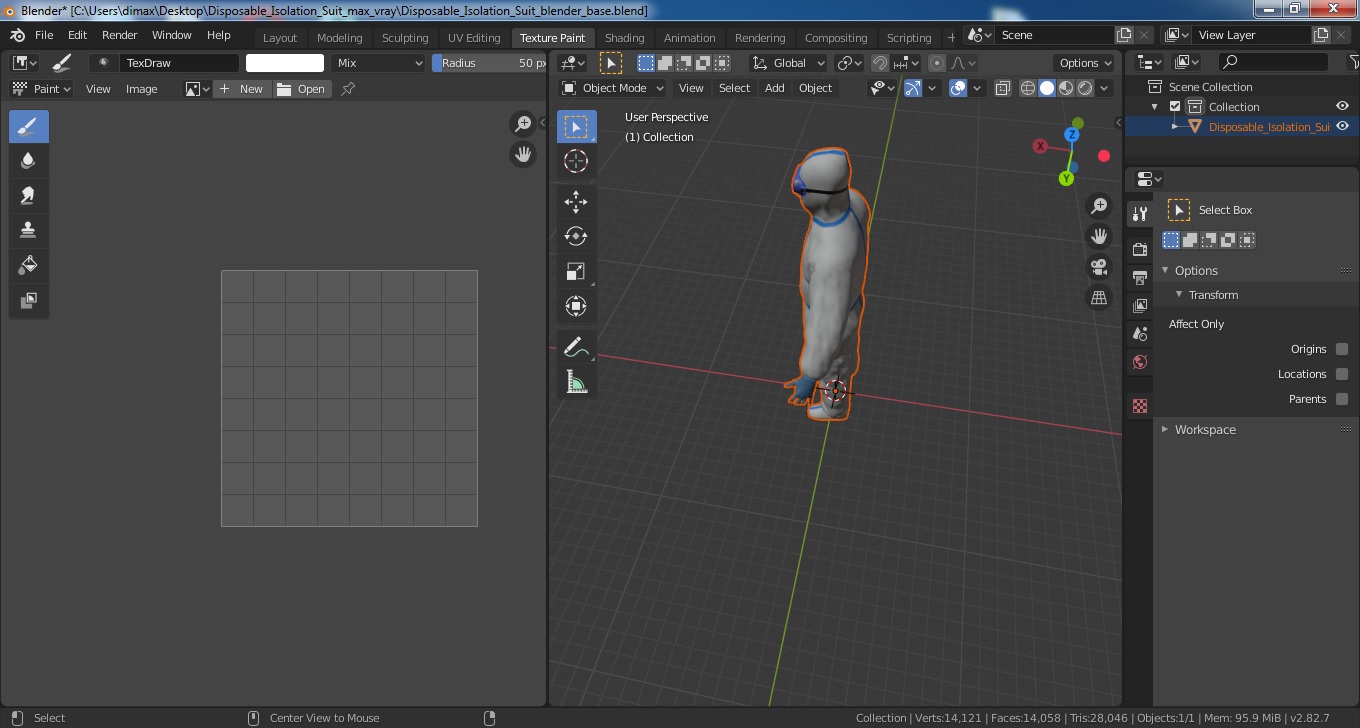Open the File menu
The image size is (1360, 728).
(44, 35)
